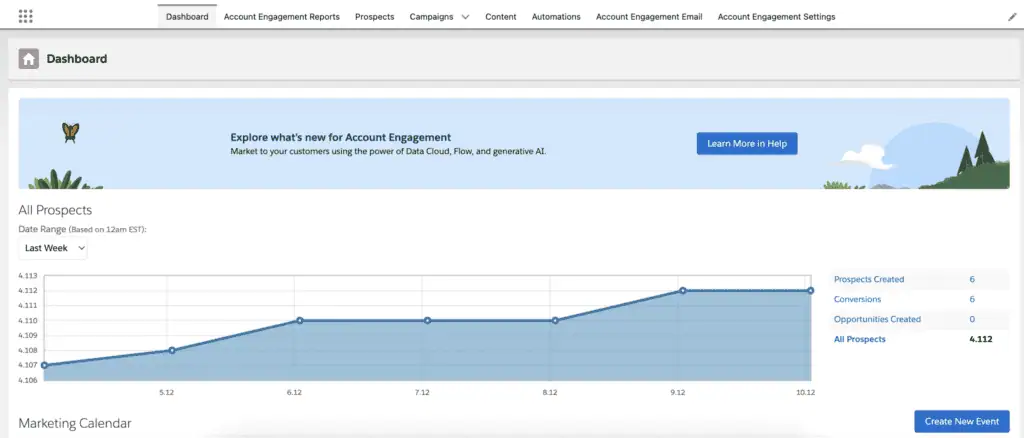The image size is (1024, 438).
Task: Switch to the Prospects tab
Action: (x=375, y=16)
